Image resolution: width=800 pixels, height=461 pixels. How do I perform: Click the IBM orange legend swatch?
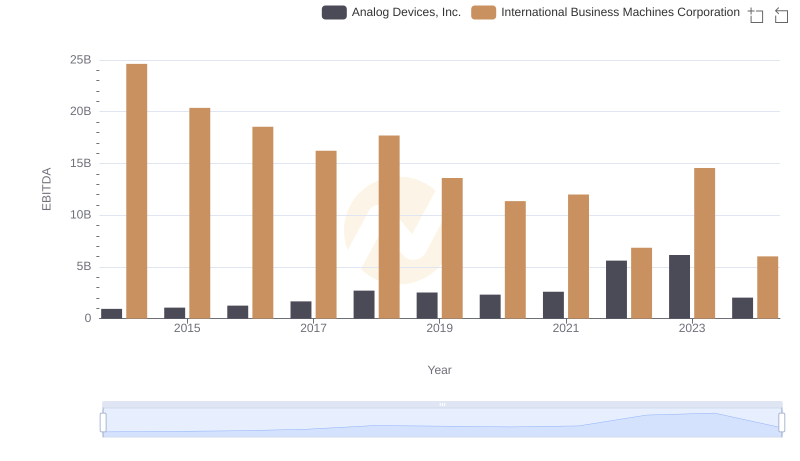coord(483,12)
